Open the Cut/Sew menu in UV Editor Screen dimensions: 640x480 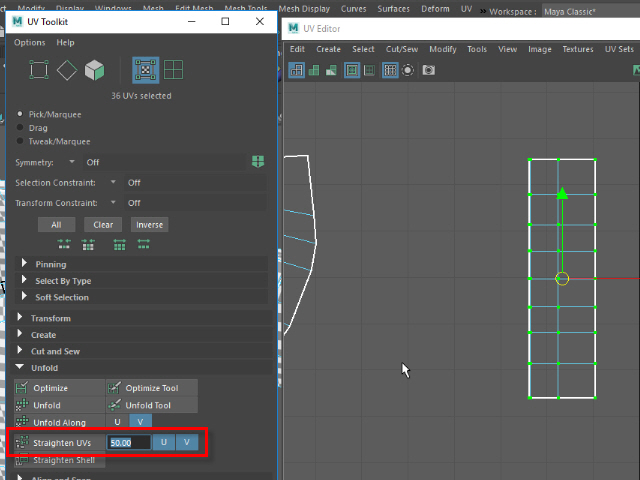point(401,49)
